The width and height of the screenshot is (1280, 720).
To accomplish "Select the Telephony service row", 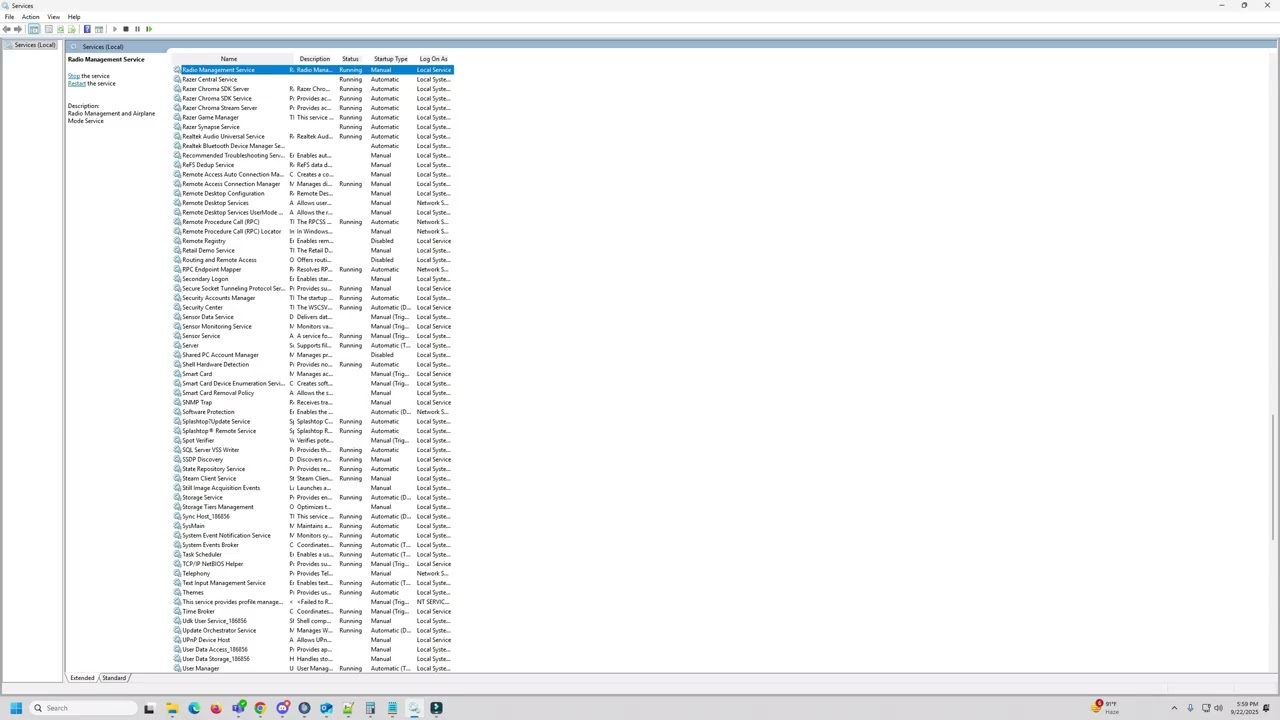I will pos(313,573).
